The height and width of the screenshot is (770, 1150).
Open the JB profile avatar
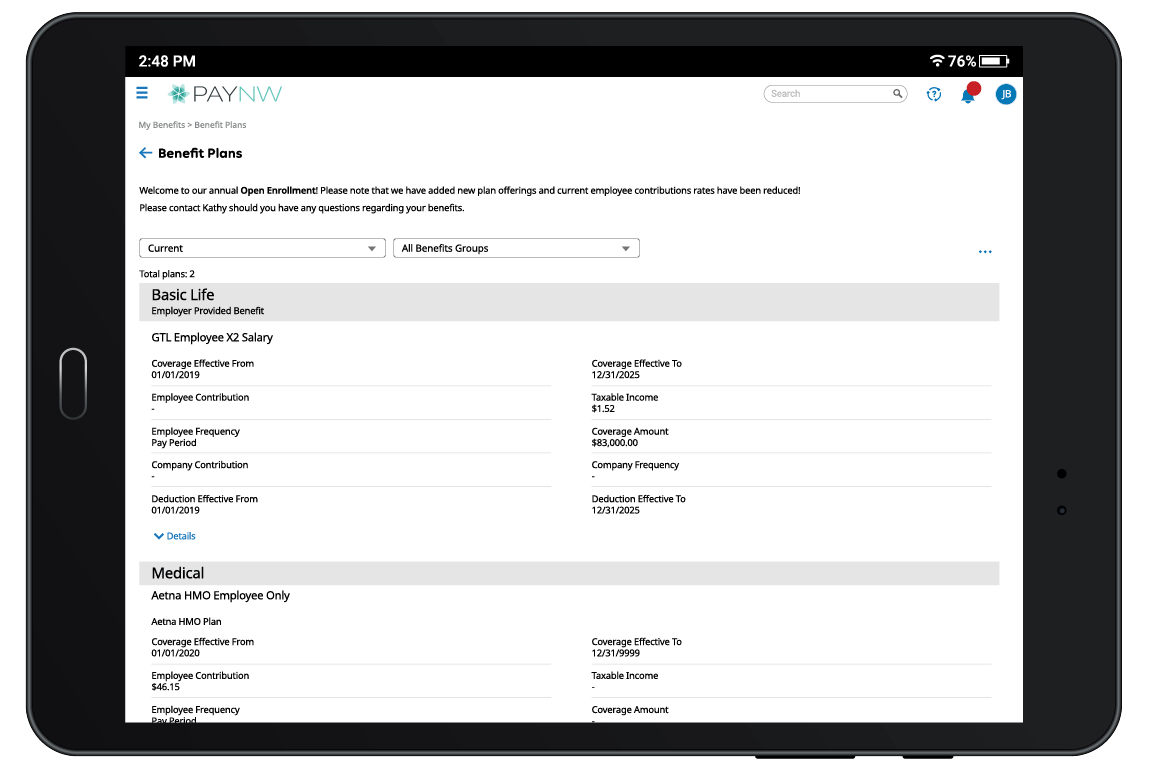pyautogui.click(x=1005, y=94)
